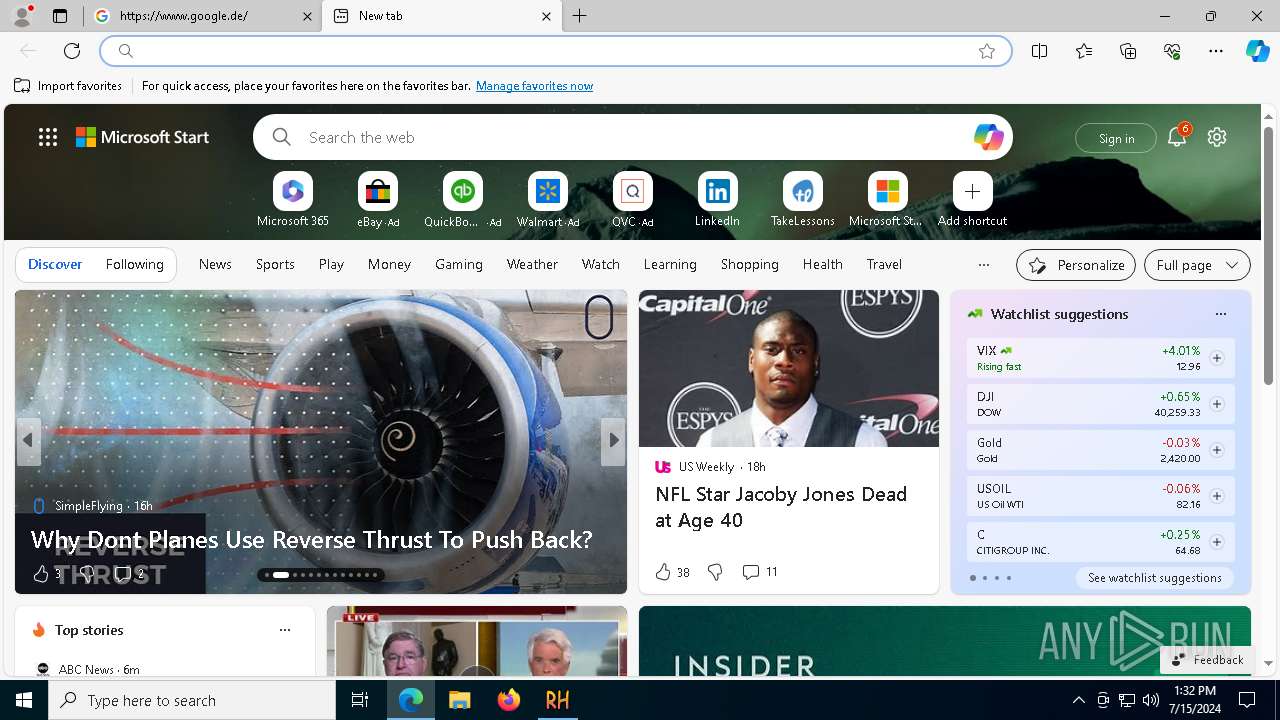
Task: Click the Sign in button
Action: coord(1116,138)
